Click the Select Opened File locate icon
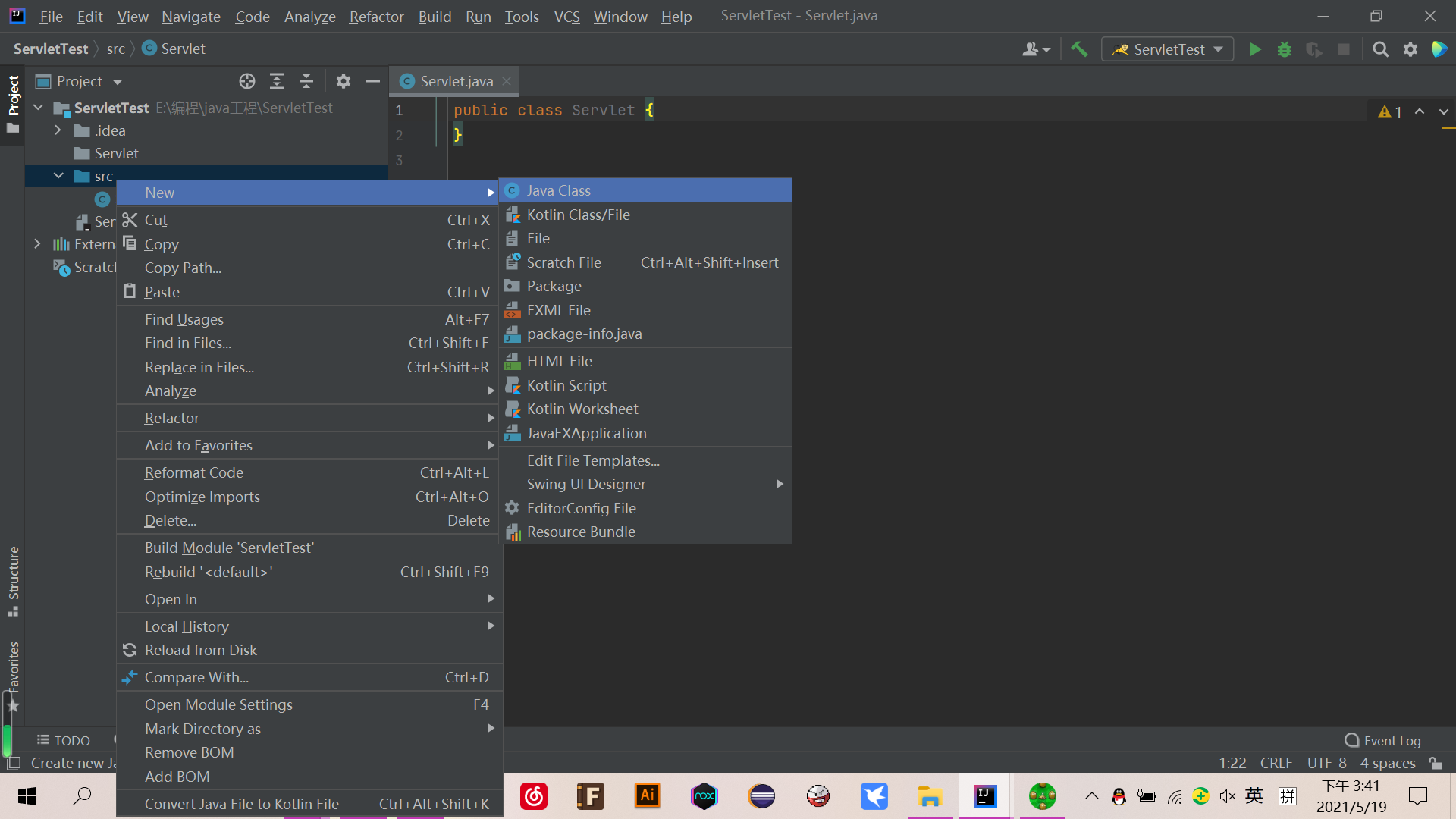The height and width of the screenshot is (819, 1456). coord(247,81)
